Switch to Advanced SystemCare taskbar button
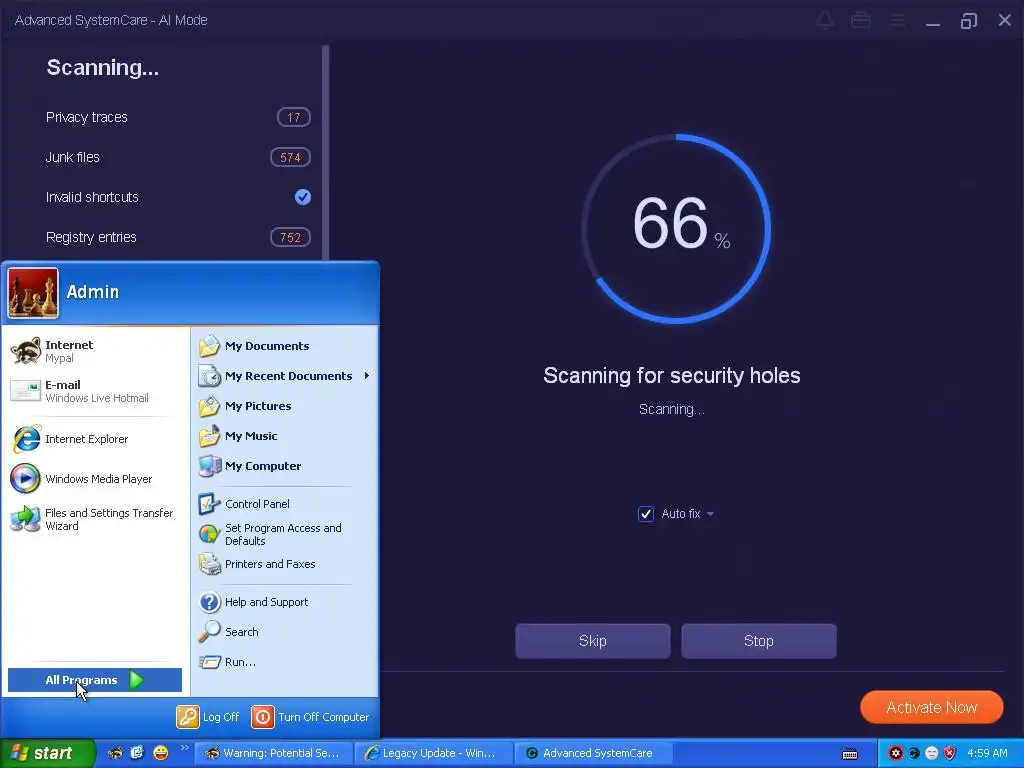The image size is (1024, 768). (593, 753)
